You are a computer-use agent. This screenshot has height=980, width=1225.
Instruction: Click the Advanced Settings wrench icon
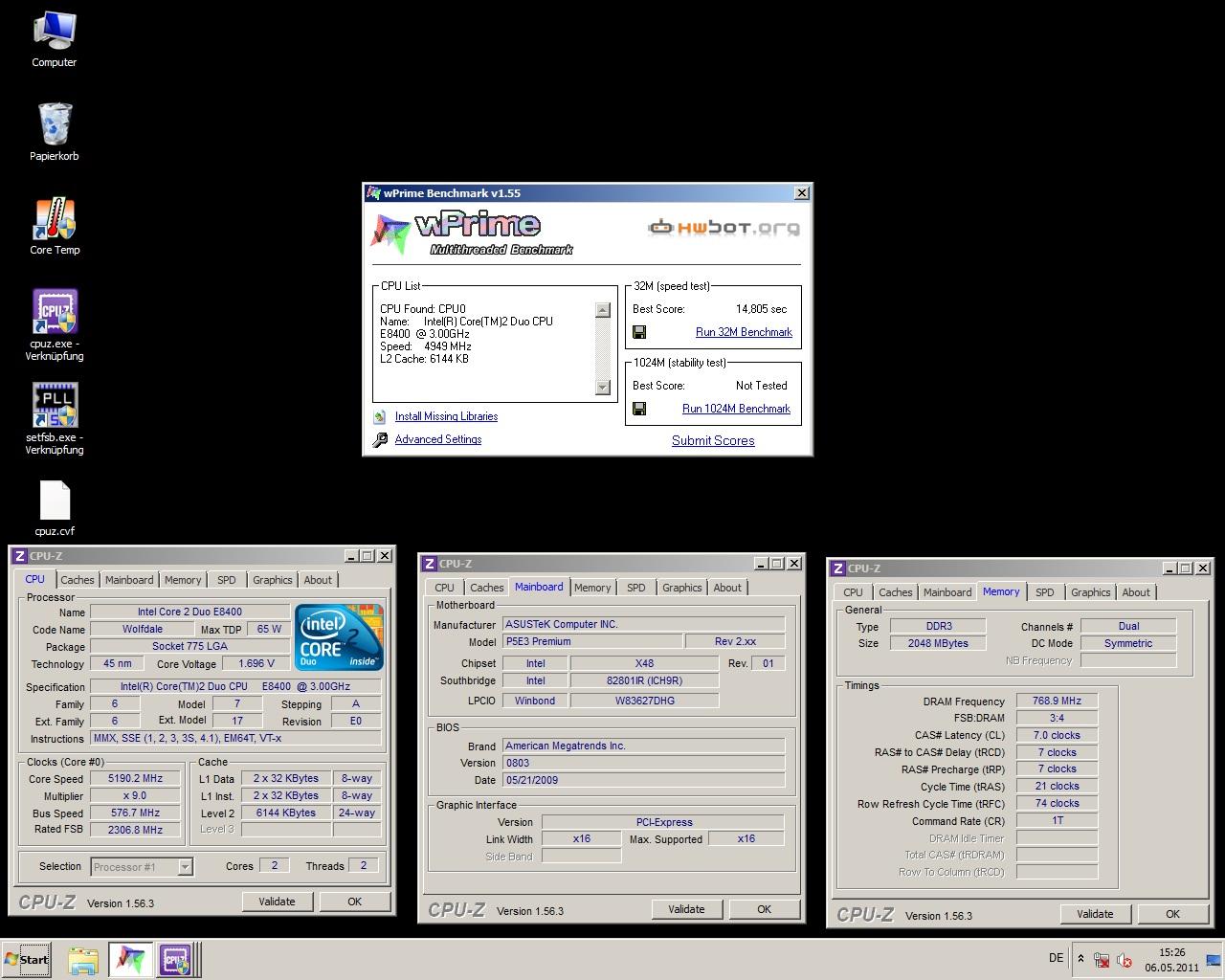click(380, 440)
